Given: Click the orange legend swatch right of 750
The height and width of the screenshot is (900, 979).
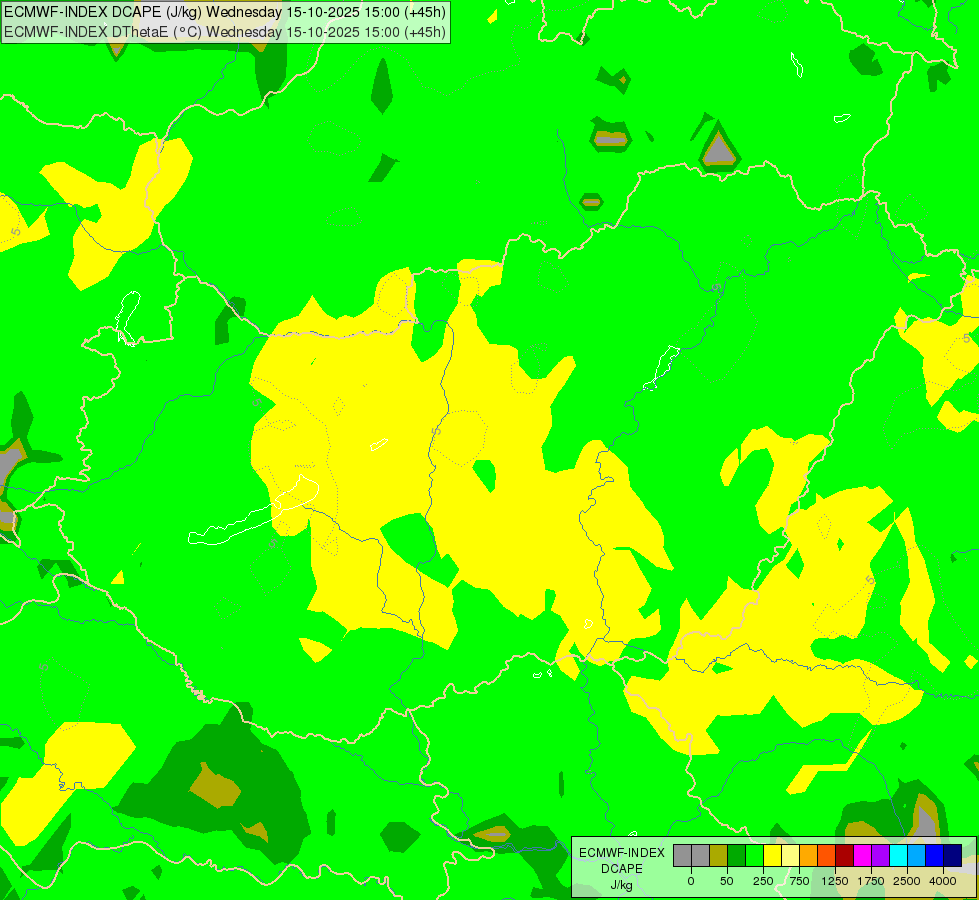Looking at the screenshot, I should click(809, 856).
